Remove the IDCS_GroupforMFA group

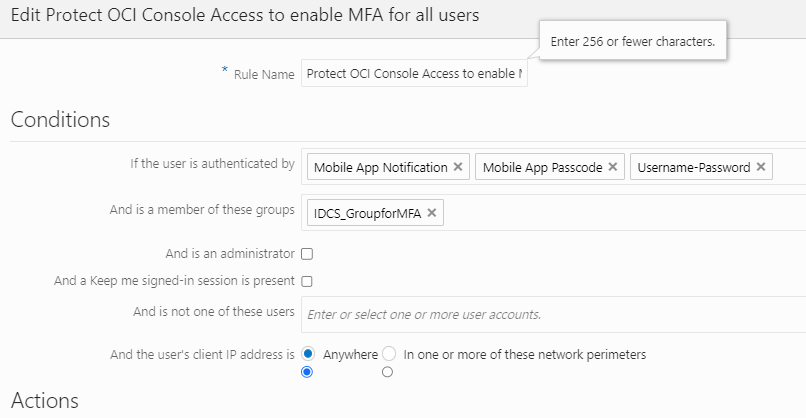click(x=432, y=212)
